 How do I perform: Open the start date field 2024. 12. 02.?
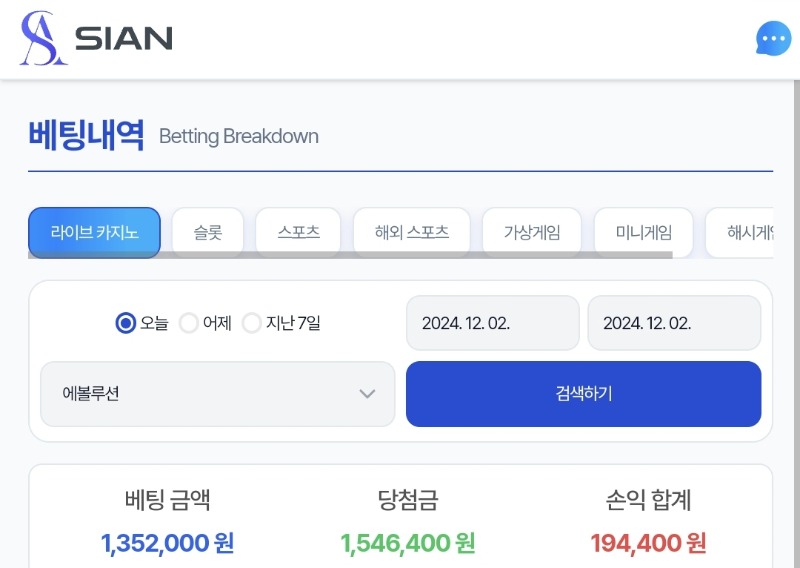point(493,323)
